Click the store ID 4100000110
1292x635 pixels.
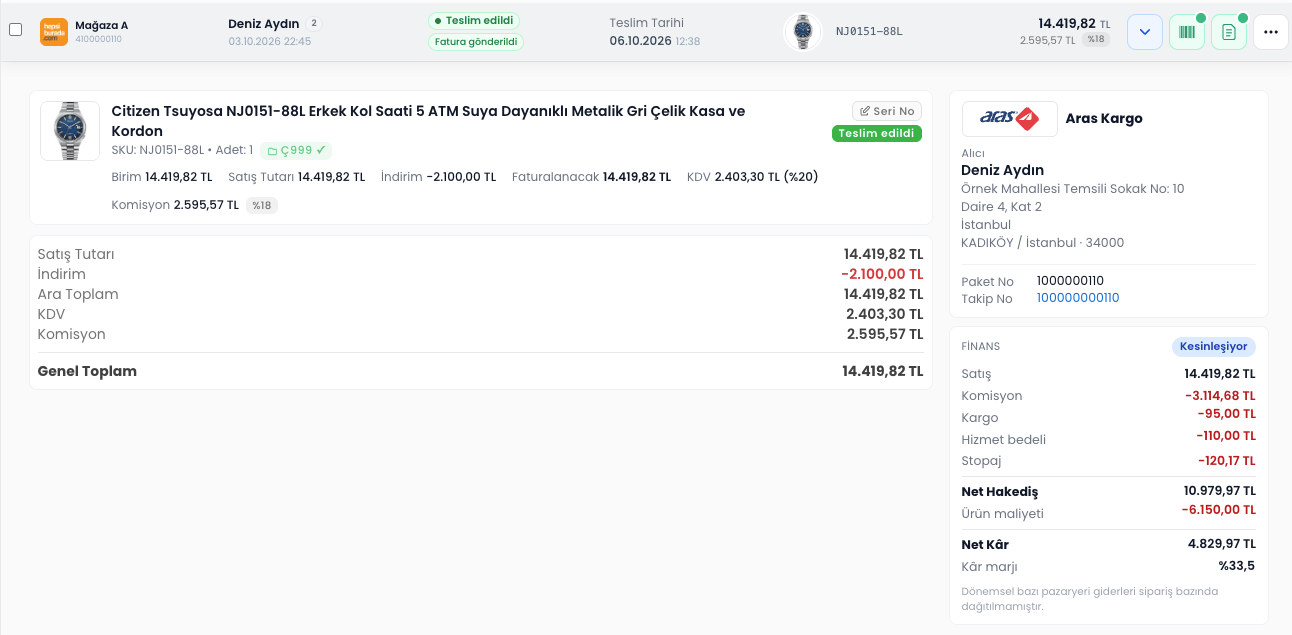98,39
